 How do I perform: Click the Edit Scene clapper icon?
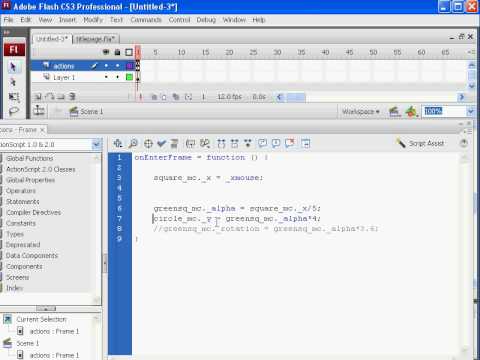[394, 111]
